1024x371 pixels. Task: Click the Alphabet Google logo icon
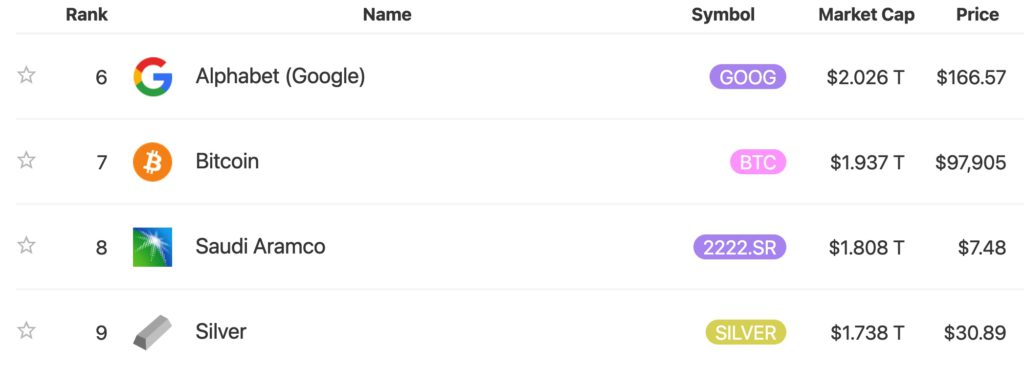pos(153,77)
